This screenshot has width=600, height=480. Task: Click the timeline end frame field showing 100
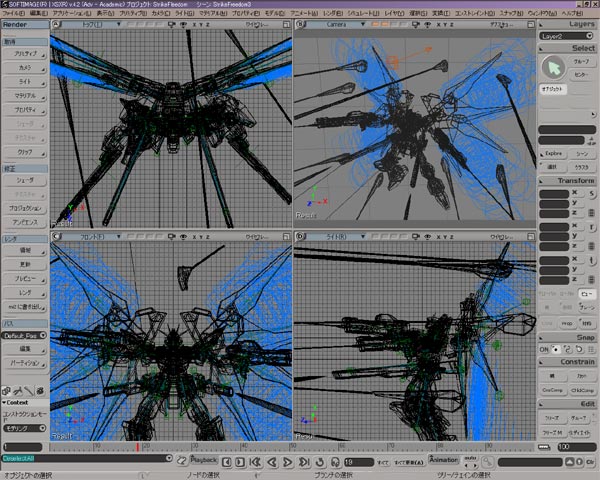(x=577, y=447)
